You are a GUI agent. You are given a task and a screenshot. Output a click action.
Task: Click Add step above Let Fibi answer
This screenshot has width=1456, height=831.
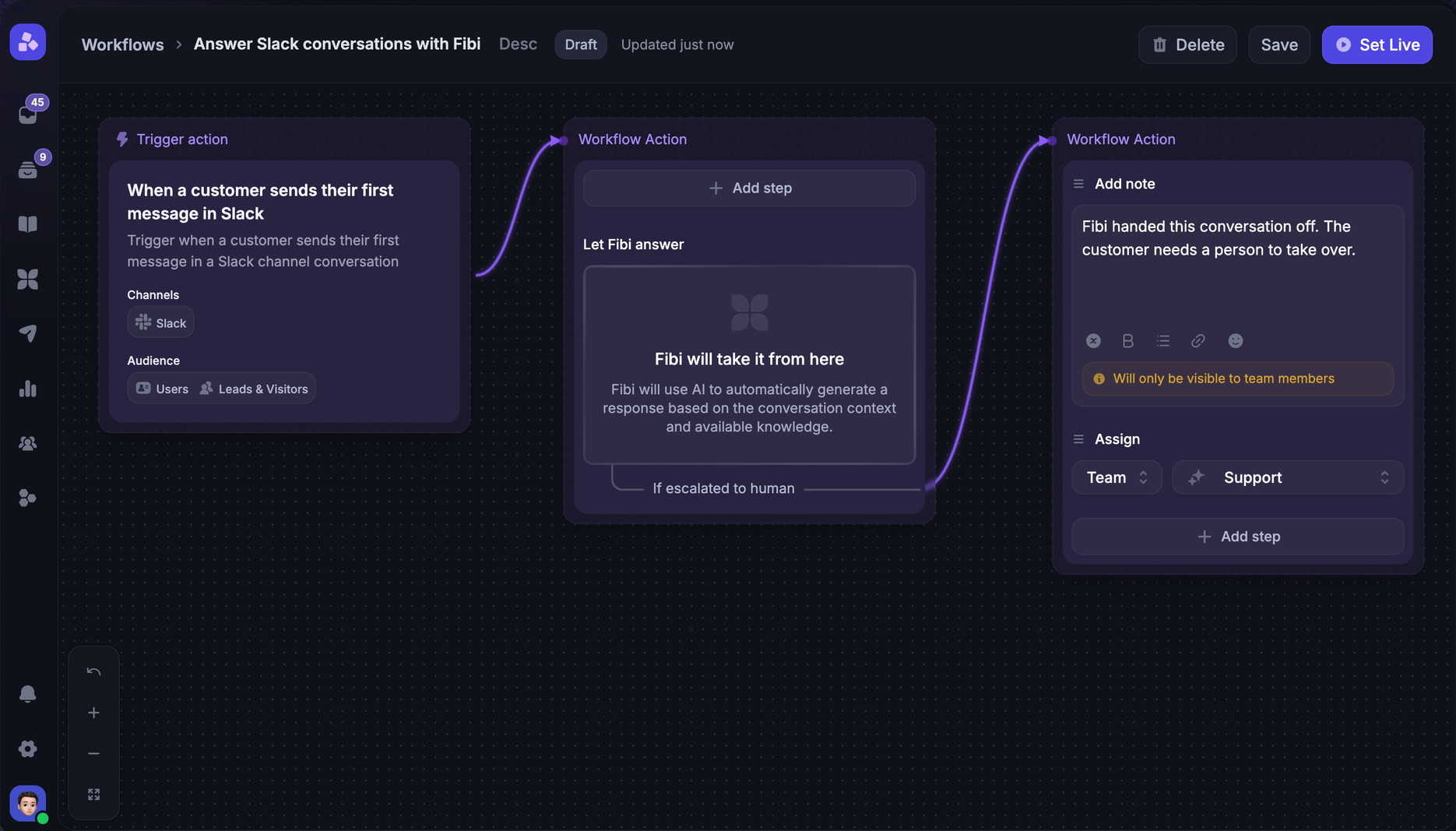pos(749,188)
